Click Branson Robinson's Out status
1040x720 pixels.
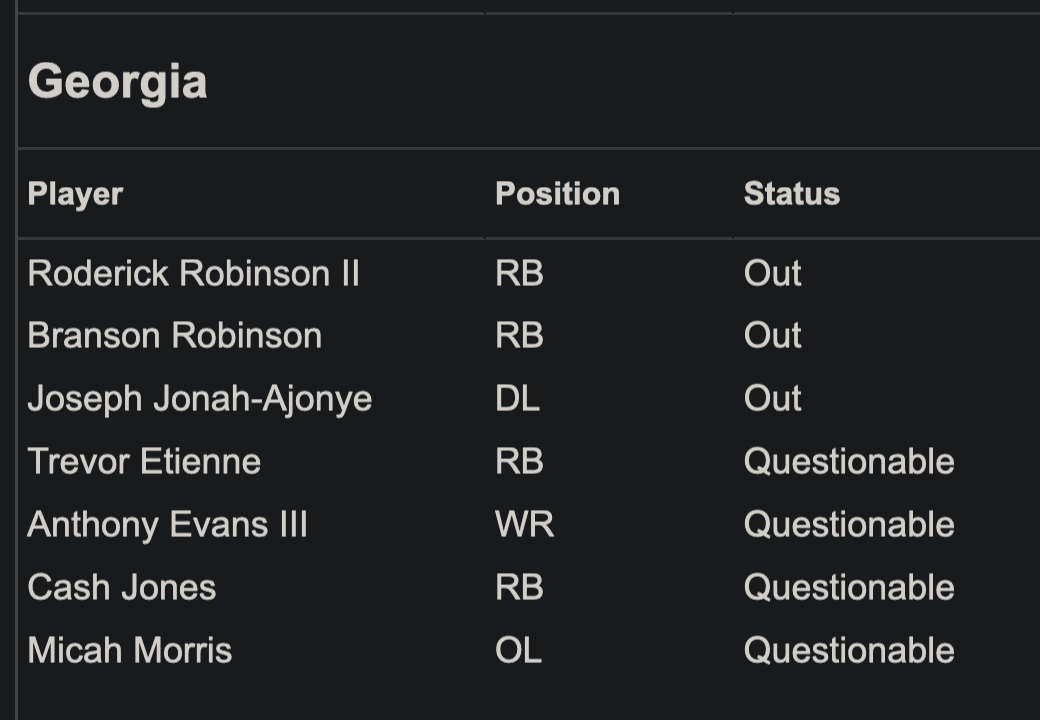[x=772, y=335]
